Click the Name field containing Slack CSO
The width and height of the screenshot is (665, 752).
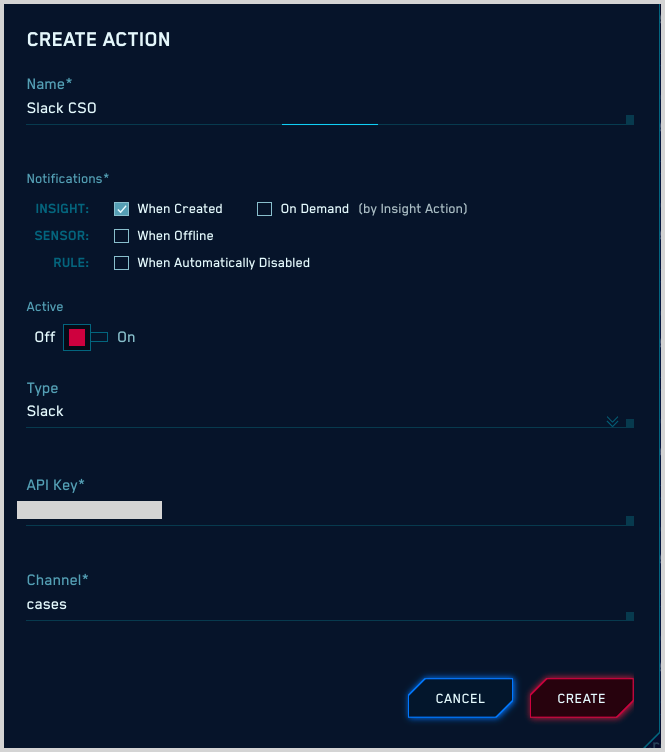tap(300, 108)
